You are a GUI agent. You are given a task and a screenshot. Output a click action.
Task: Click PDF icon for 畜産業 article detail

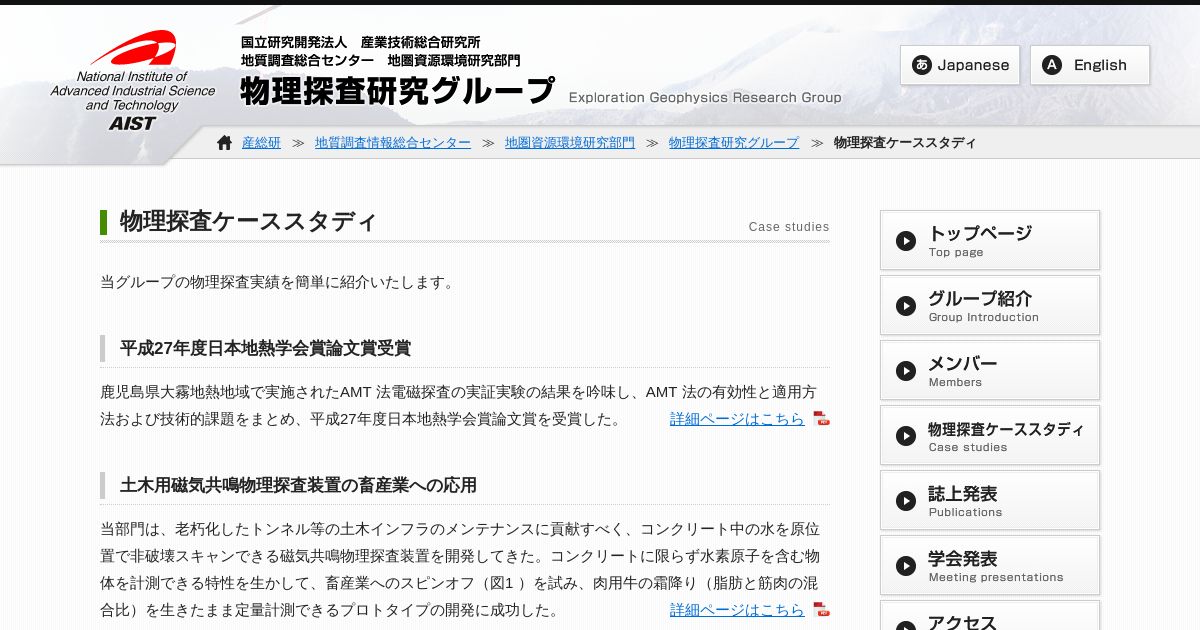[821, 609]
